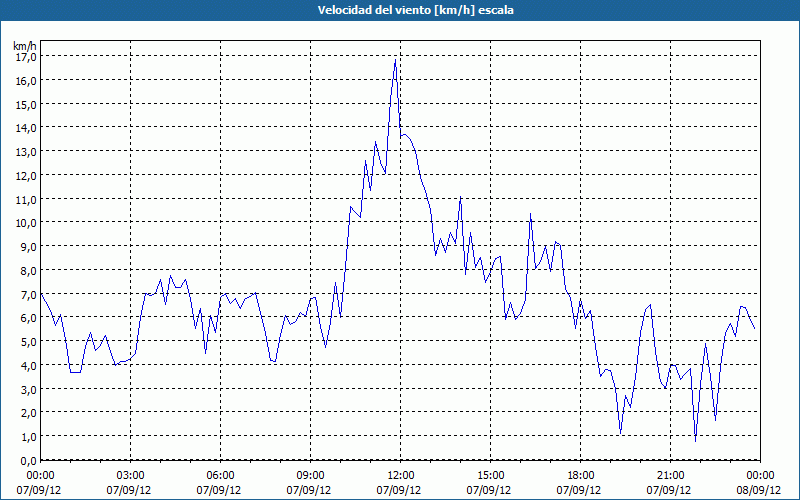This screenshot has width=800, height=500.
Task: Click the 1,0 y-axis value
Action: click(28, 437)
